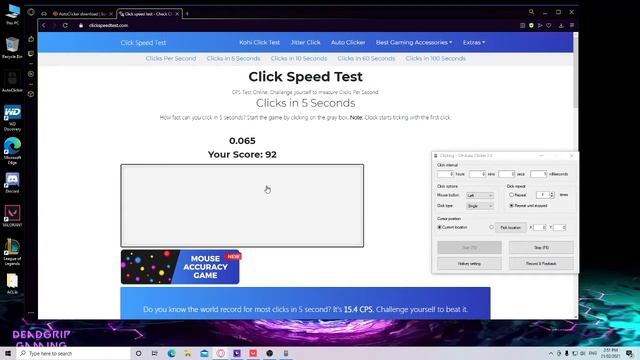Open the Mail app on the taskbar

(204, 353)
